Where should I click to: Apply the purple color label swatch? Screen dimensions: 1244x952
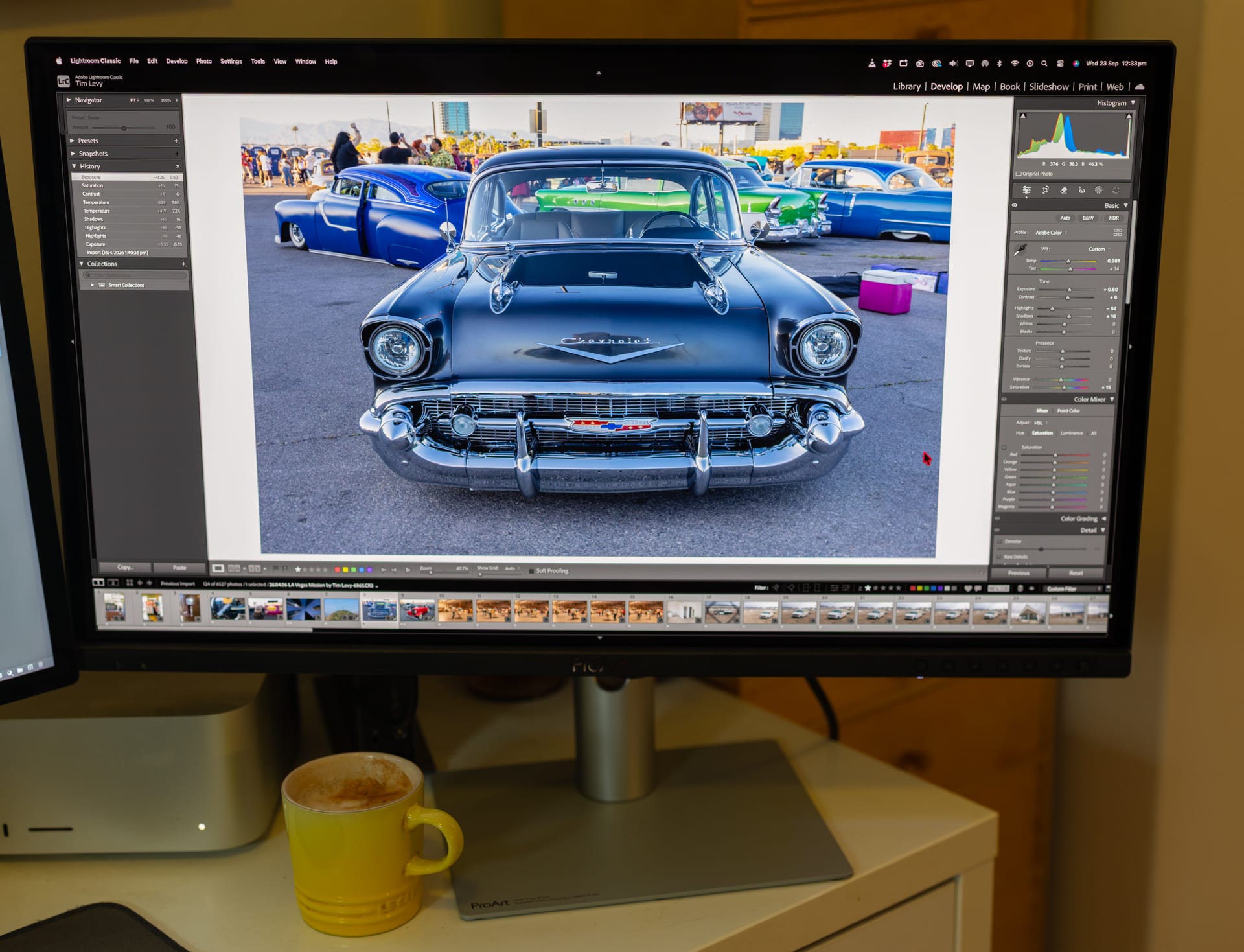pyautogui.click(x=370, y=570)
